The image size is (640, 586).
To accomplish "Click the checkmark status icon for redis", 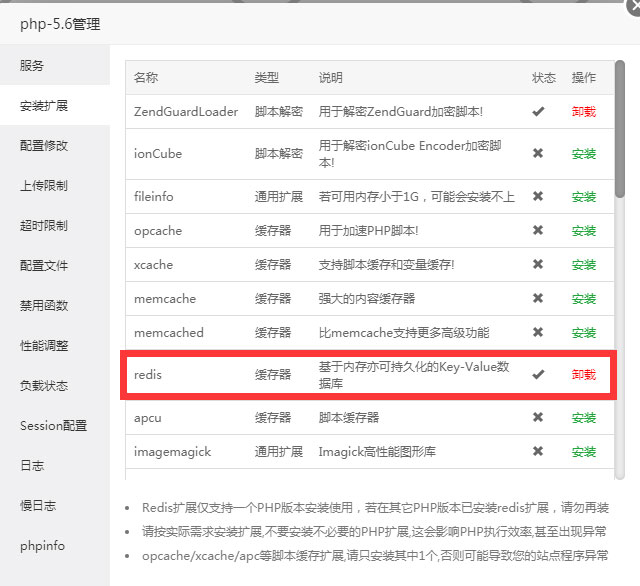I will pos(538,375).
